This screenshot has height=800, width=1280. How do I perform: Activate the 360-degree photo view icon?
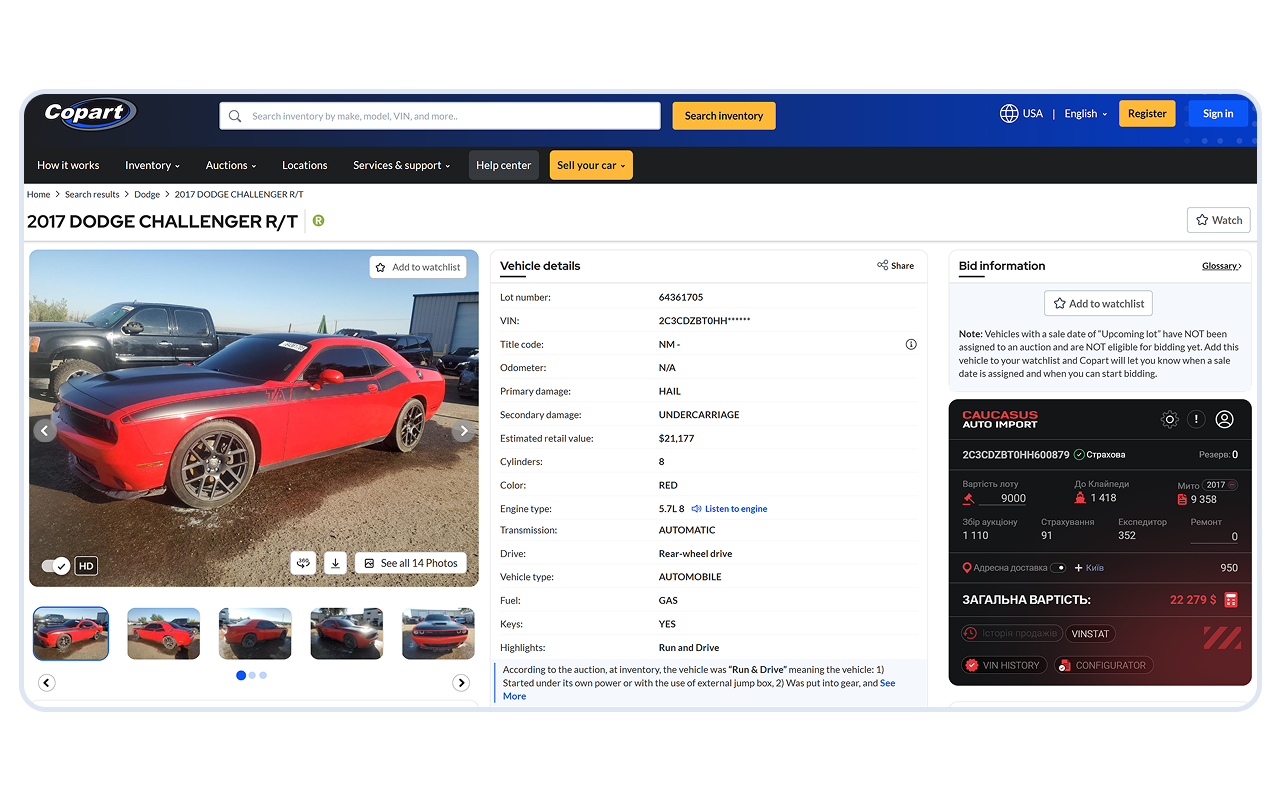[x=303, y=563]
